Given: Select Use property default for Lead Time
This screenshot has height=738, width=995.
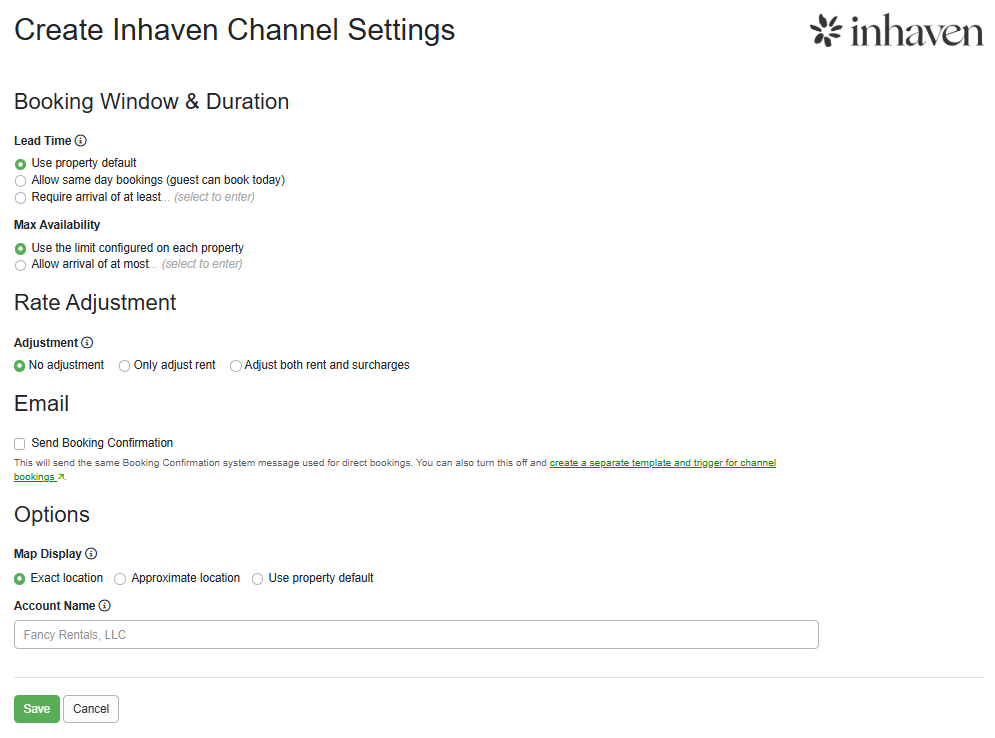Looking at the screenshot, I should coord(20,164).
